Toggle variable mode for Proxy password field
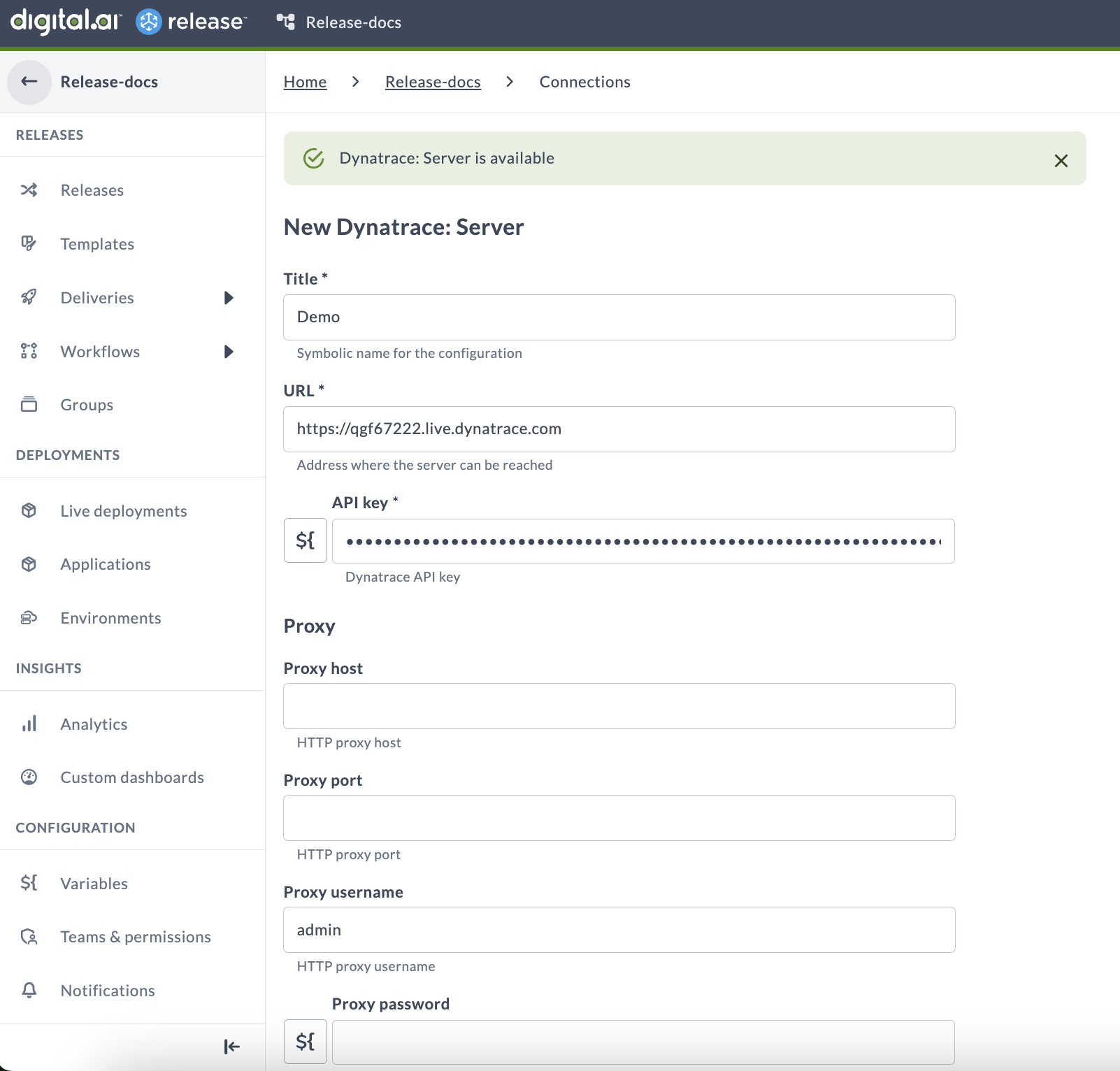 click(x=306, y=1042)
